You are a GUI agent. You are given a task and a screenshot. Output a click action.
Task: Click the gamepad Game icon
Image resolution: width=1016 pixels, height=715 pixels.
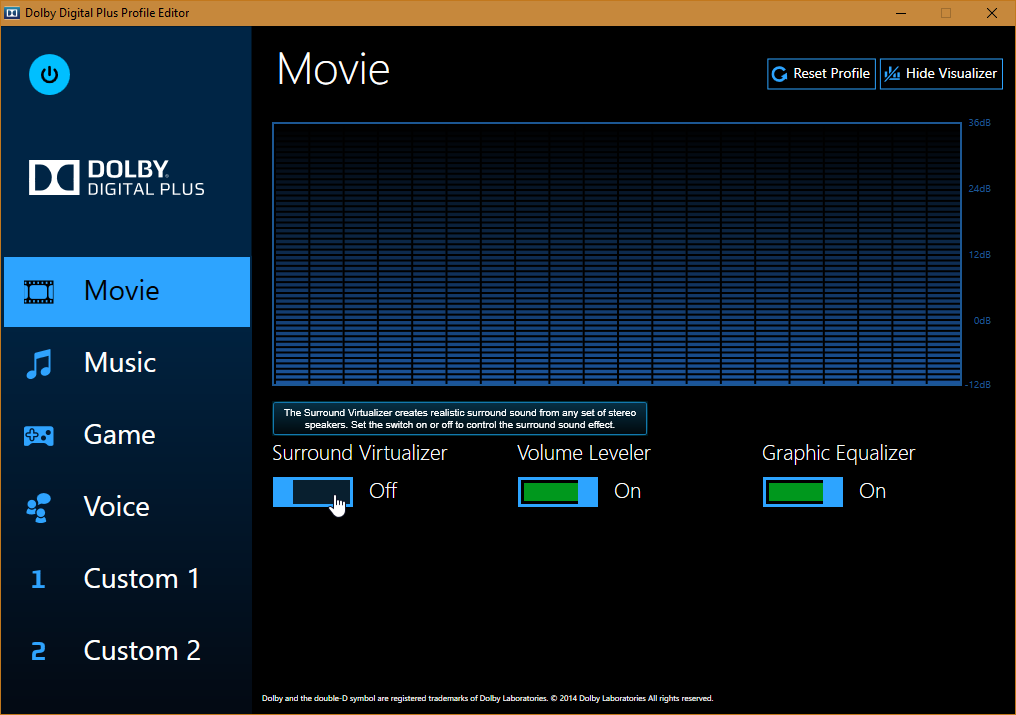click(39, 436)
